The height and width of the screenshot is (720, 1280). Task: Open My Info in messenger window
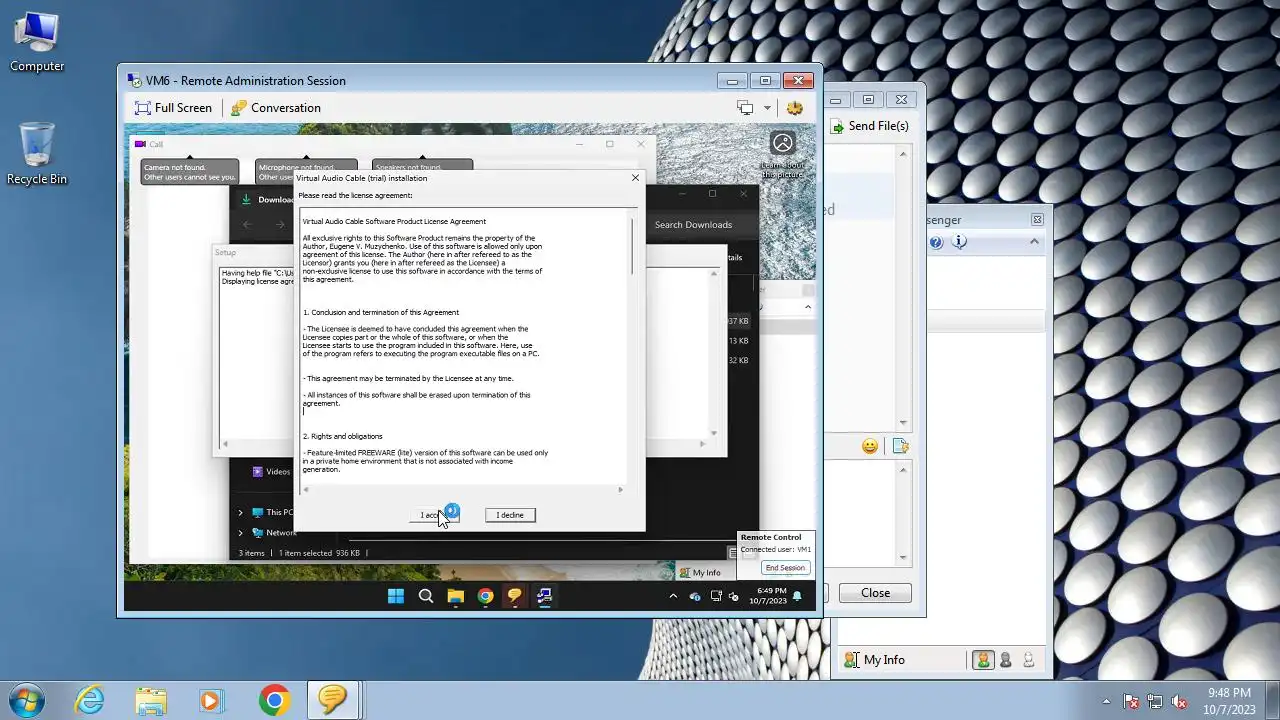click(x=875, y=660)
